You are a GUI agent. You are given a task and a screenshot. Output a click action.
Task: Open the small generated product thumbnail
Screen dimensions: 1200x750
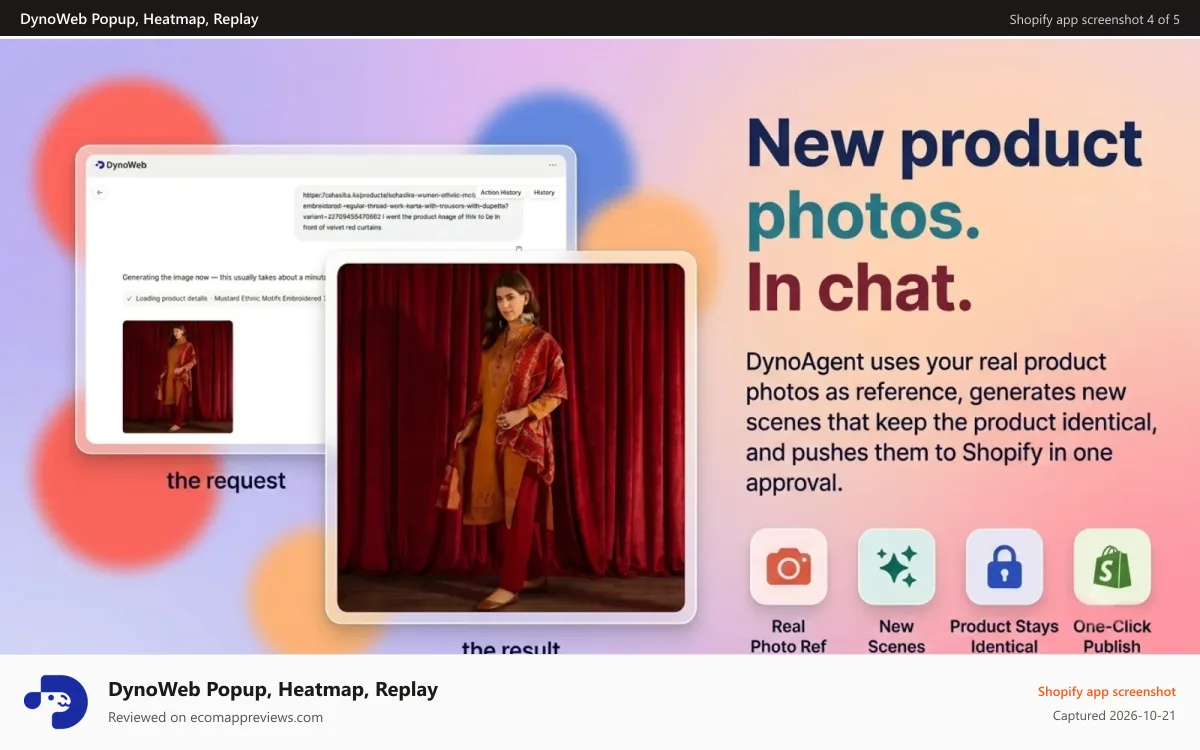point(178,377)
